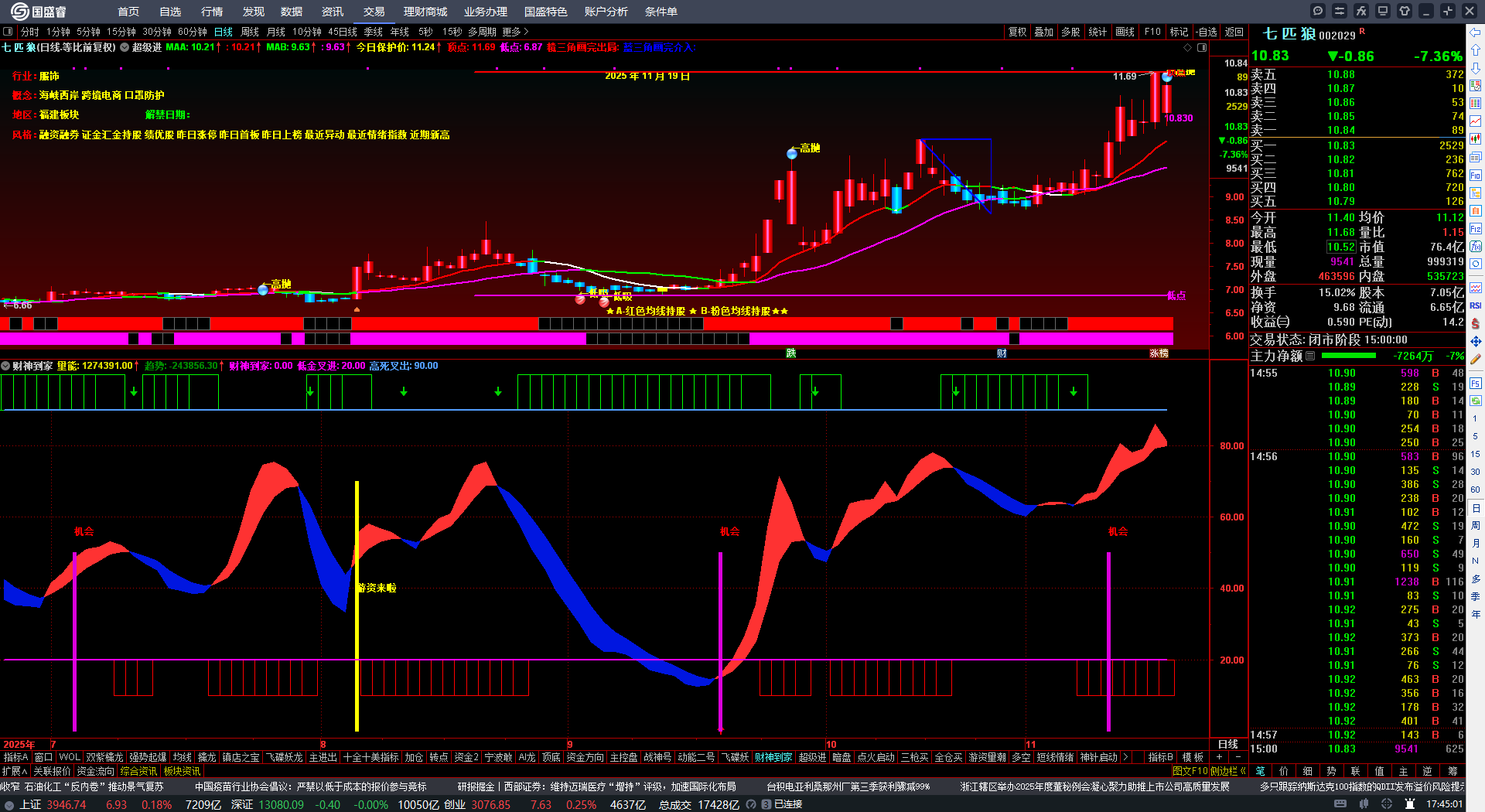Click the keyboard icon in status bar
The height and width of the screenshot is (812, 1485).
click(1340, 804)
